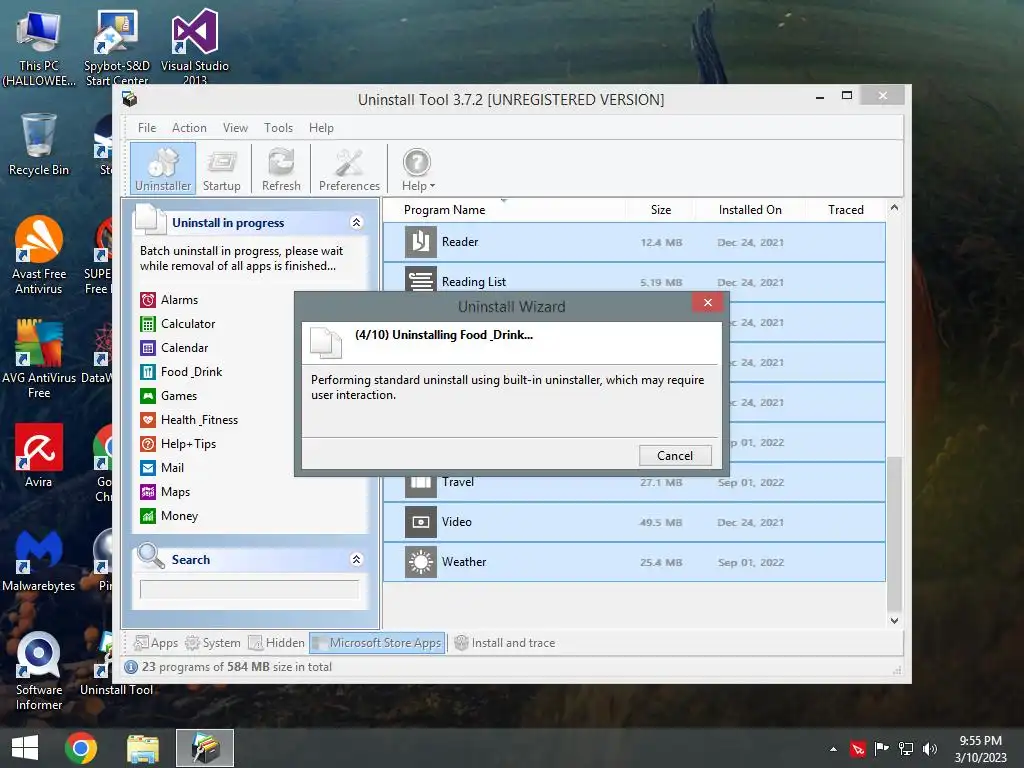
Task: Open Software Informer desktop shortcut
Action: [x=39, y=671]
